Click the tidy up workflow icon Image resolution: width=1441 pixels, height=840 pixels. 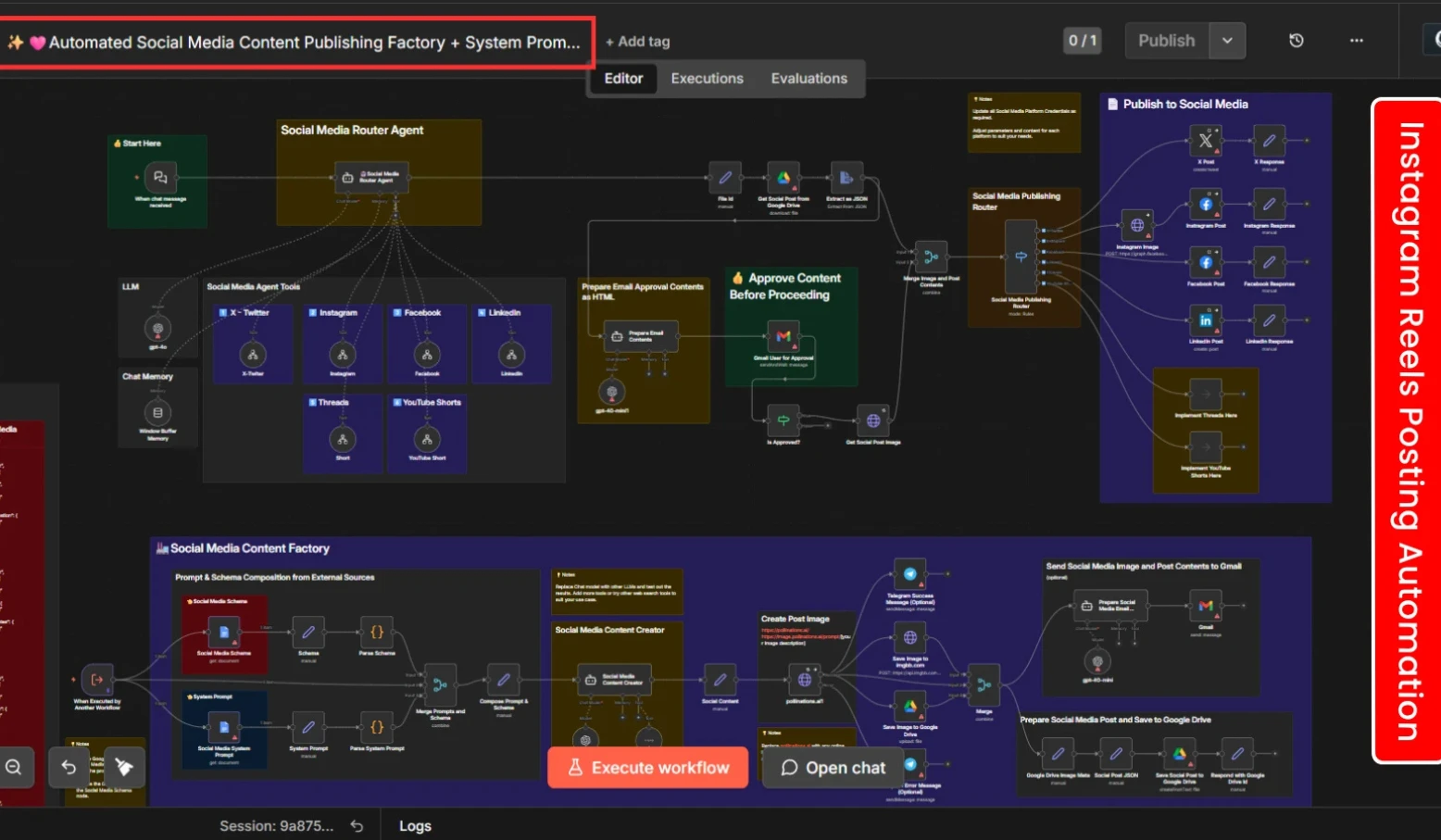[124, 767]
